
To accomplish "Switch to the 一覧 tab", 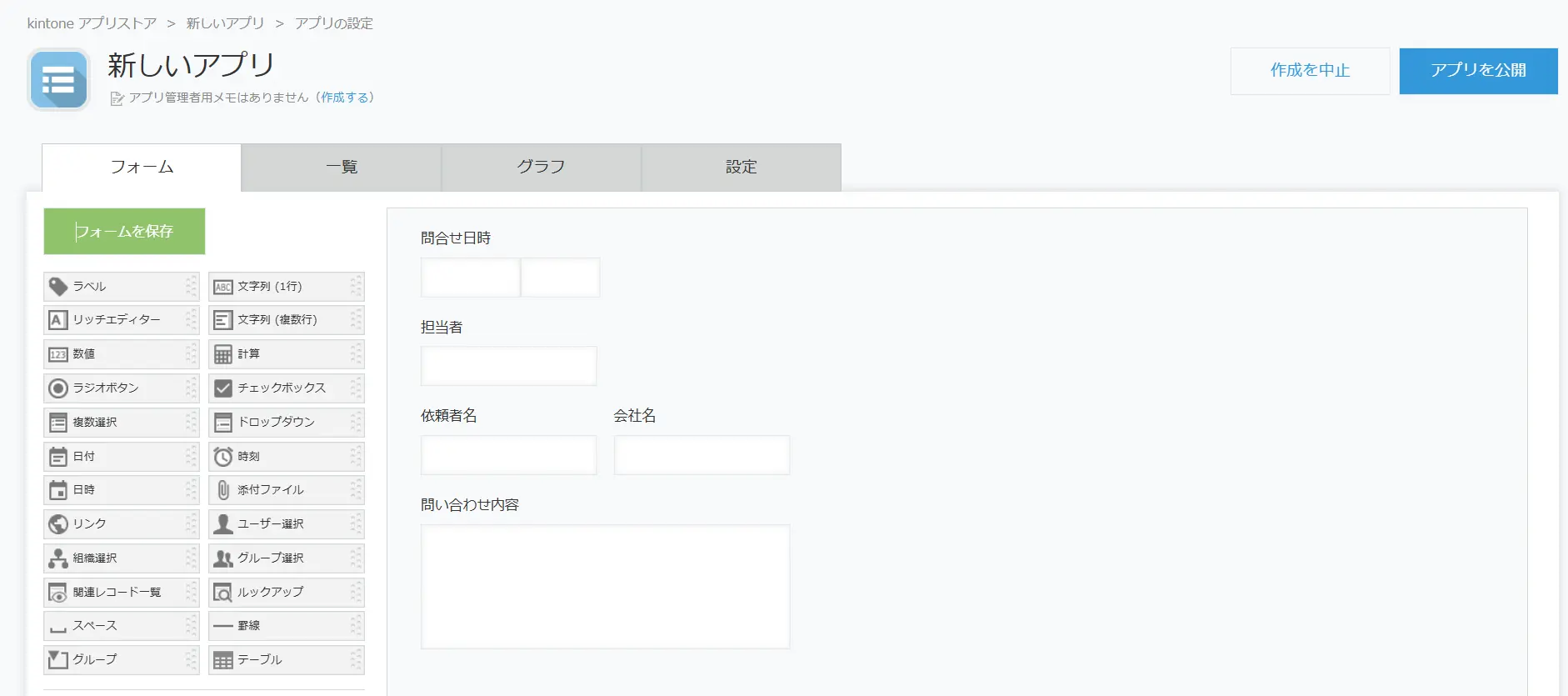I will coord(342,168).
